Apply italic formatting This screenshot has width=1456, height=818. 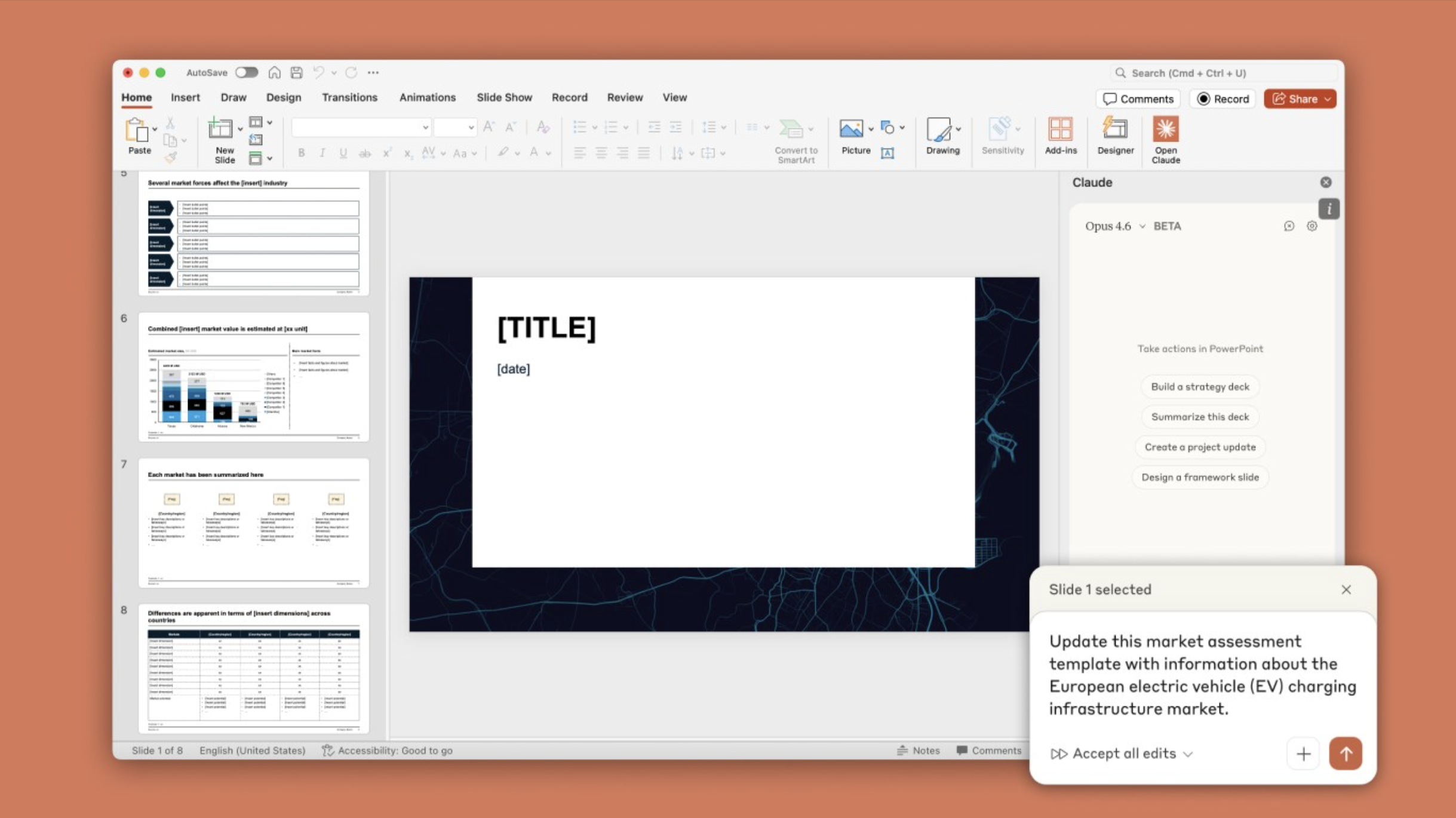(x=322, y=153)
